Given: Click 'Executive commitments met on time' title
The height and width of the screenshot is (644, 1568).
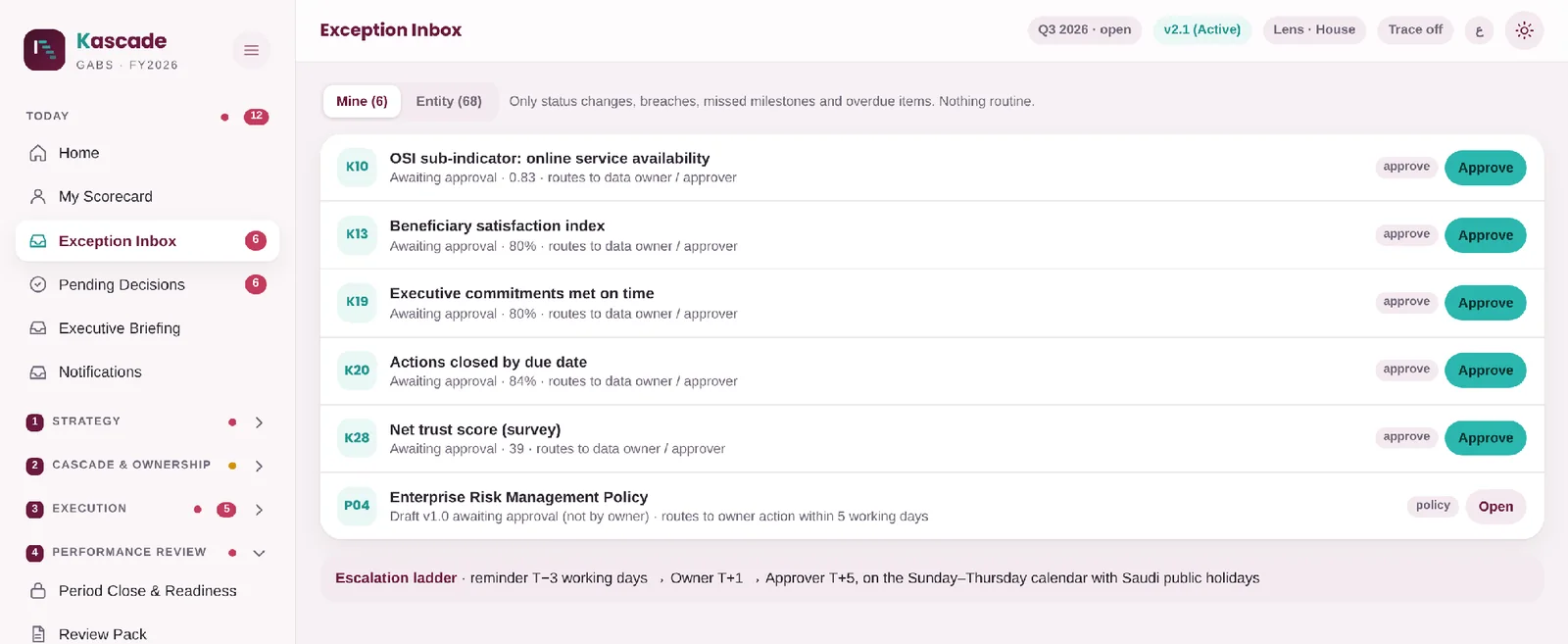Looking at the screenshot, I should coord(521,293).
